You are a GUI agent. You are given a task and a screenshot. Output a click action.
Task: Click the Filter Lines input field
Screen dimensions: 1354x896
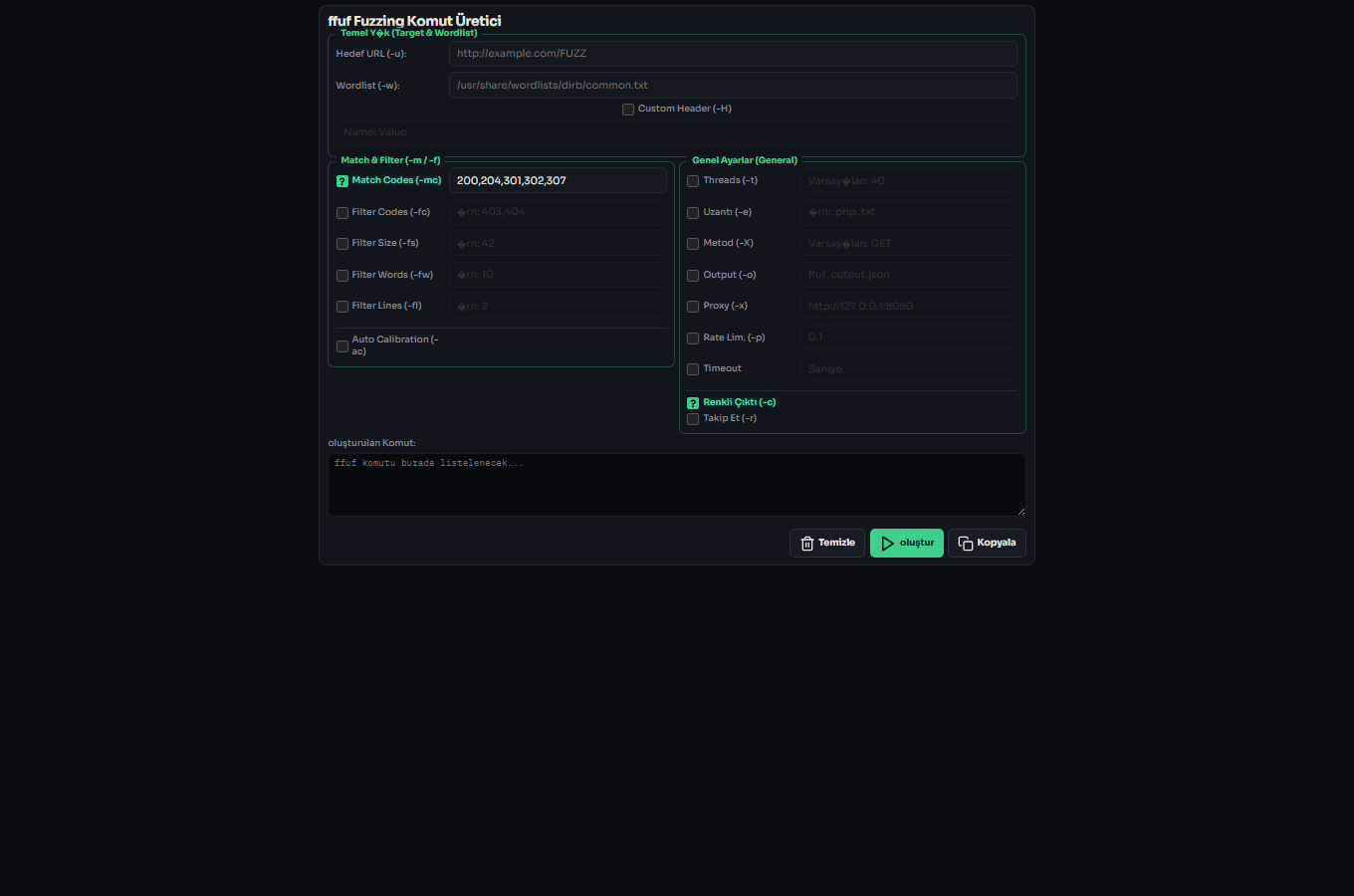click(x=558, y=307)
